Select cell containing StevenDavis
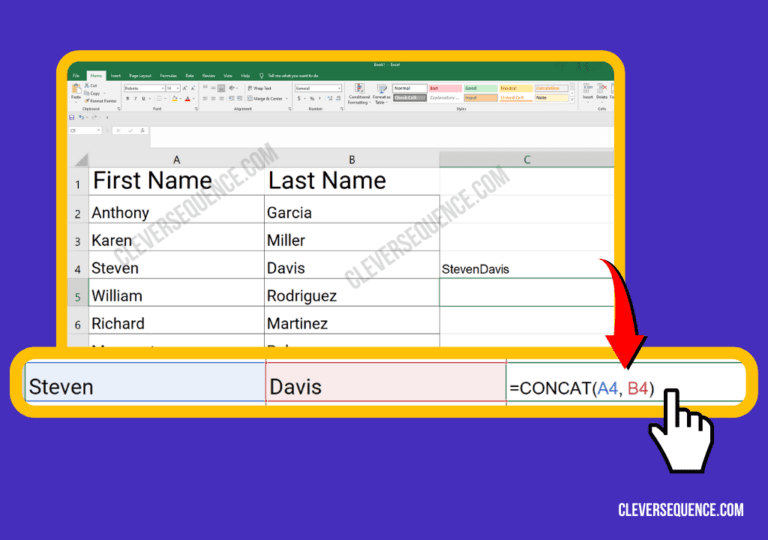 pos(527,265)
